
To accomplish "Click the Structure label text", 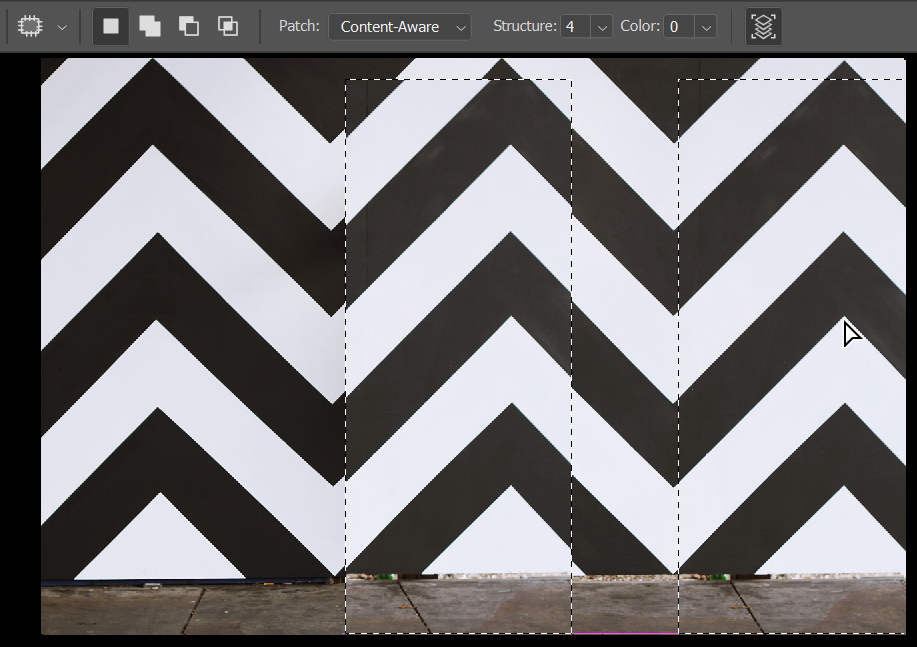I will tap(524, 27).
